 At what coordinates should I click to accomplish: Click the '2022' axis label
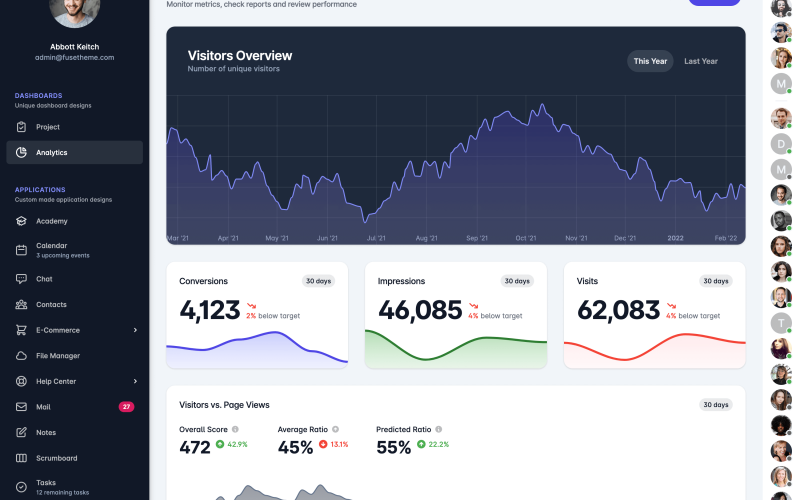point(676,238)
